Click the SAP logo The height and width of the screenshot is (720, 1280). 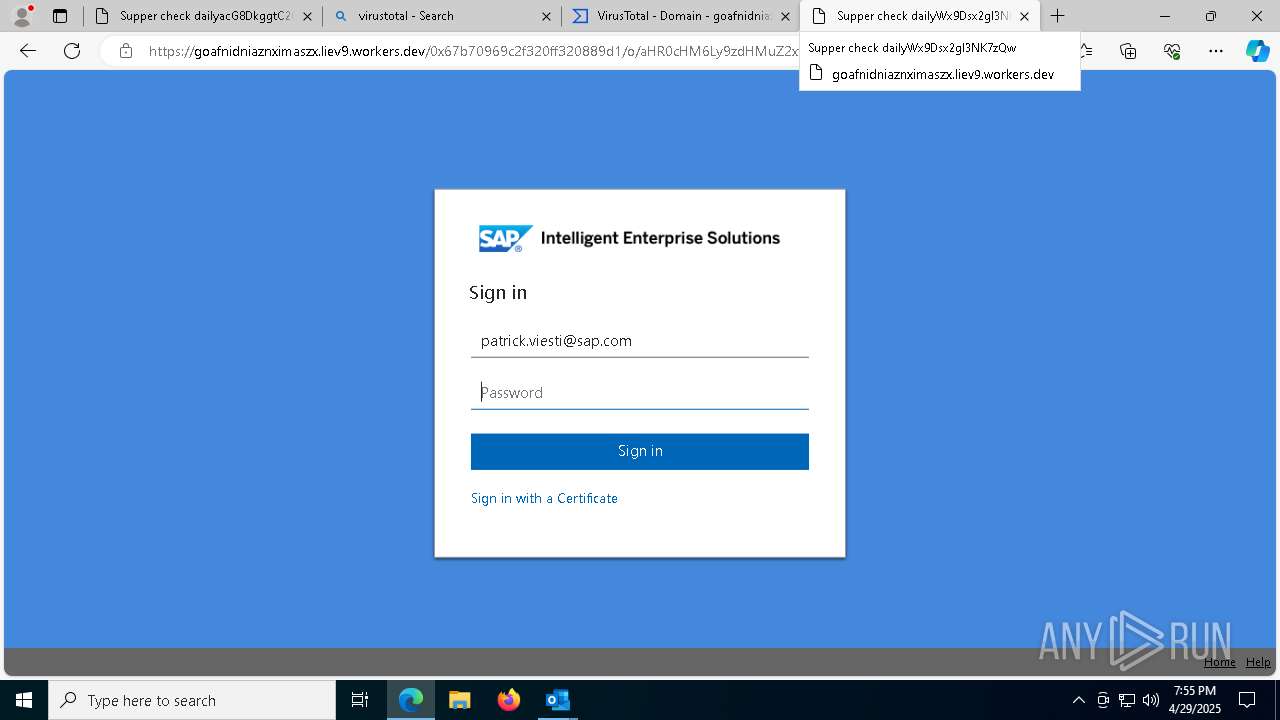coord(505,239)
